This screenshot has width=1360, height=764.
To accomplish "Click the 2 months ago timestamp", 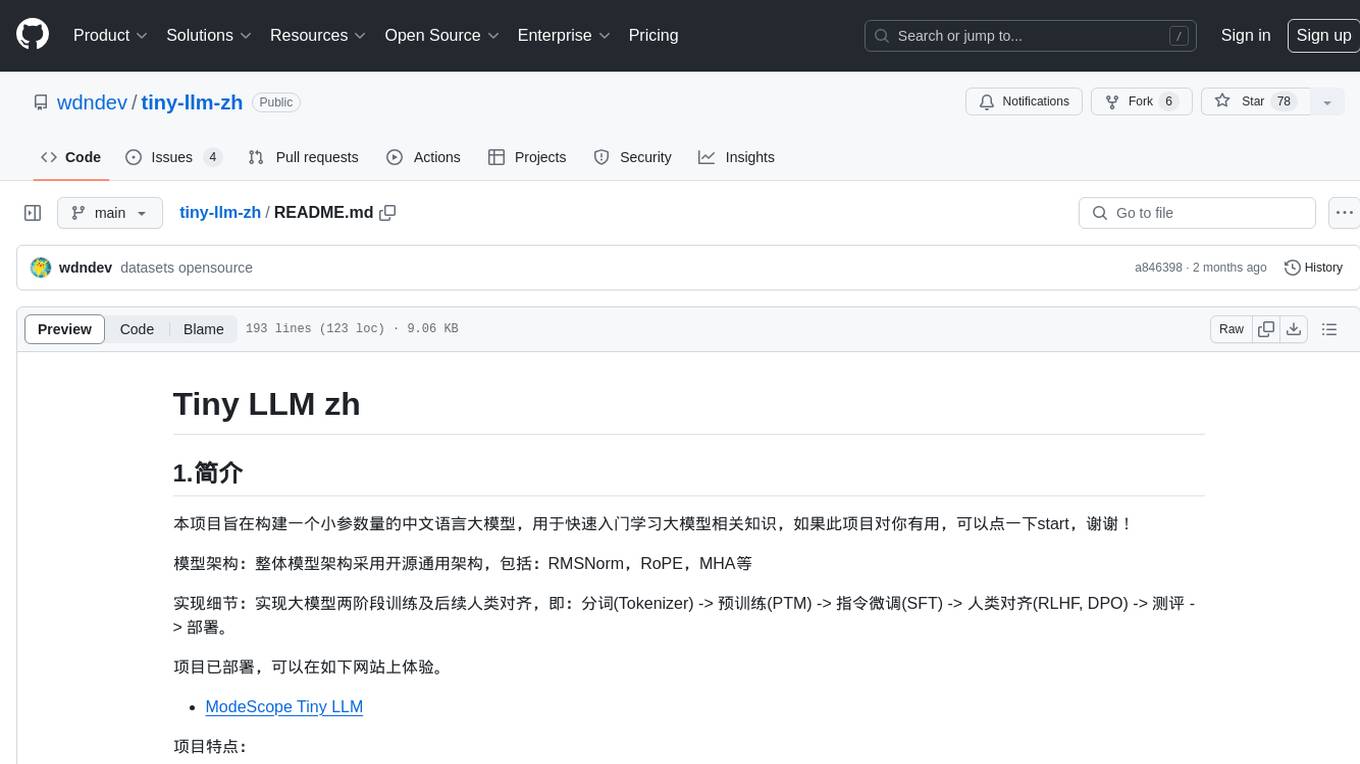I will (x=1230, y=268).
